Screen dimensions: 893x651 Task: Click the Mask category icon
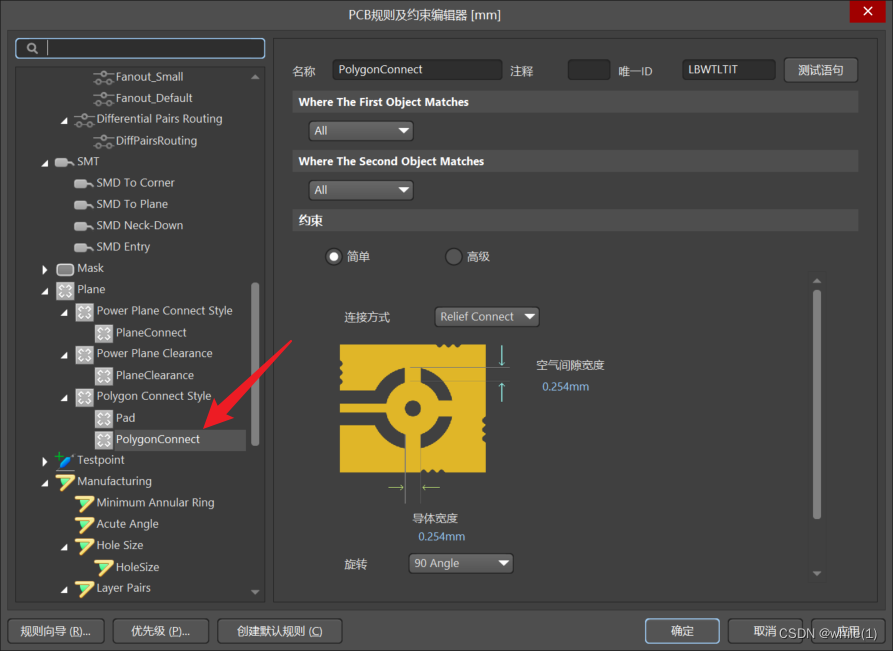[x=65, y=268]
